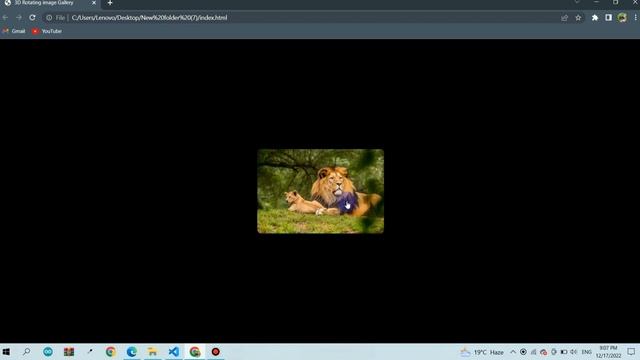Share this page via the share icon
This screenshot has width=640, height=360.
(x=564, y=18)
